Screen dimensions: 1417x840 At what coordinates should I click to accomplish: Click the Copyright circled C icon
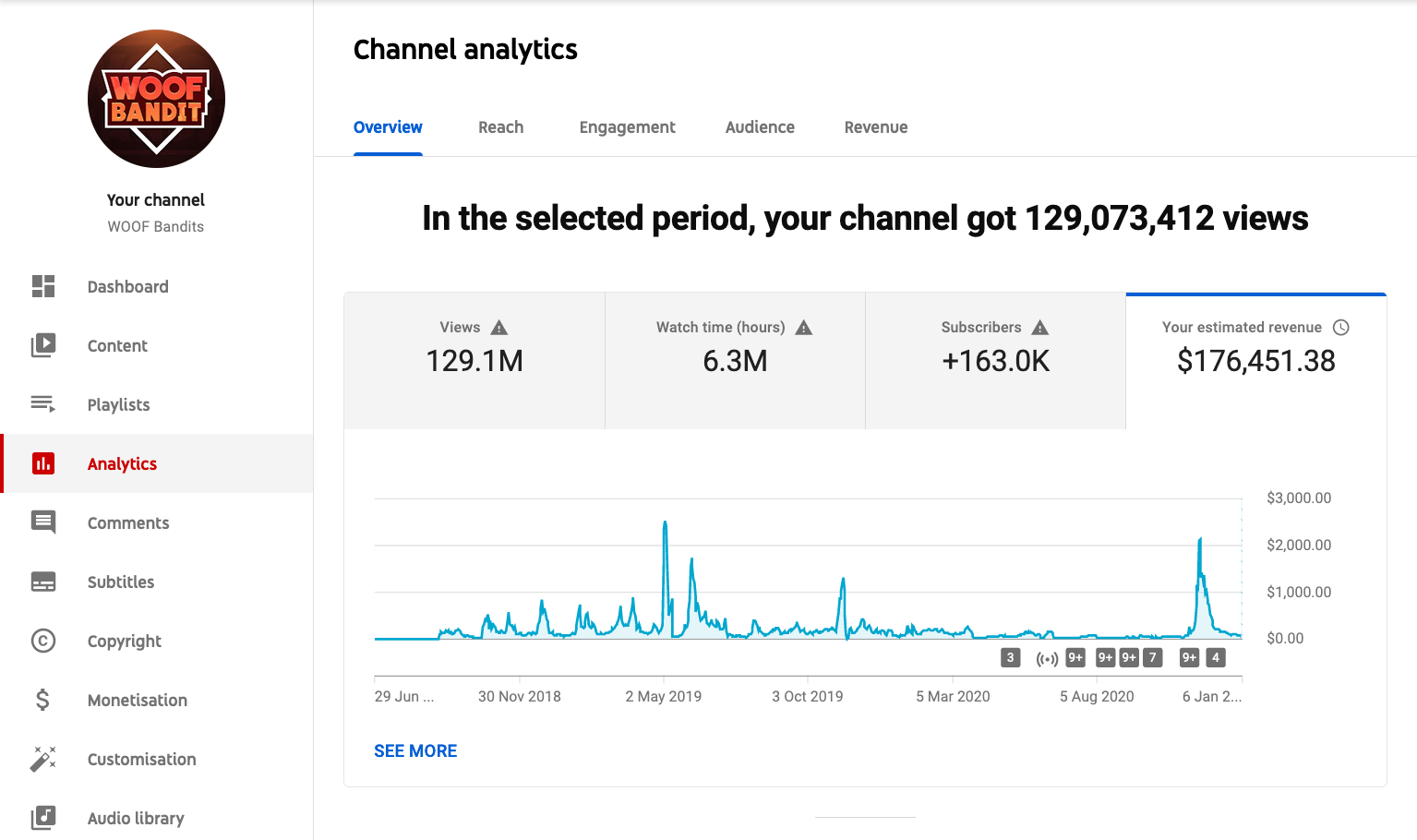pos(43,641)
